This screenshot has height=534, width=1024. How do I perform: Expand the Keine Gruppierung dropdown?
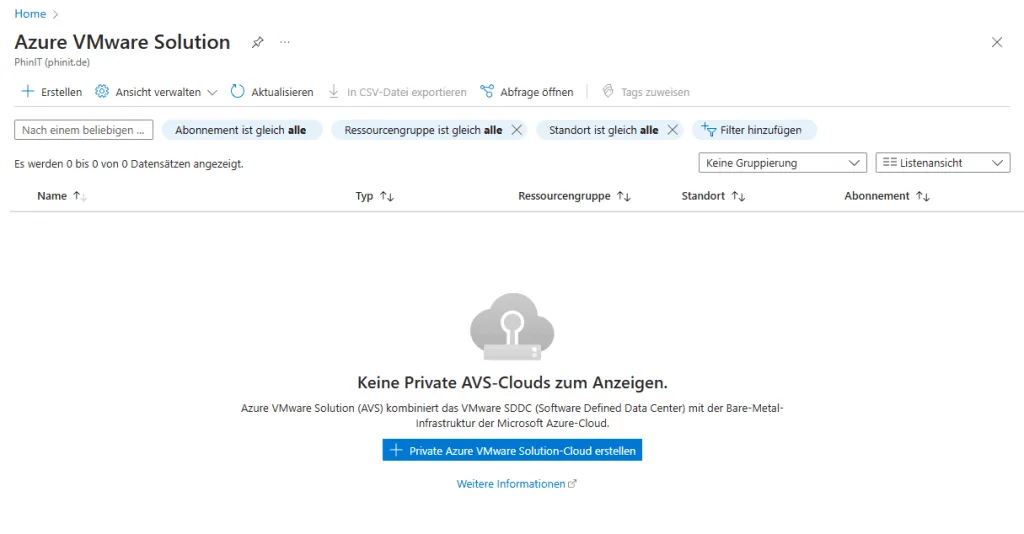click(x=782, y=163)
